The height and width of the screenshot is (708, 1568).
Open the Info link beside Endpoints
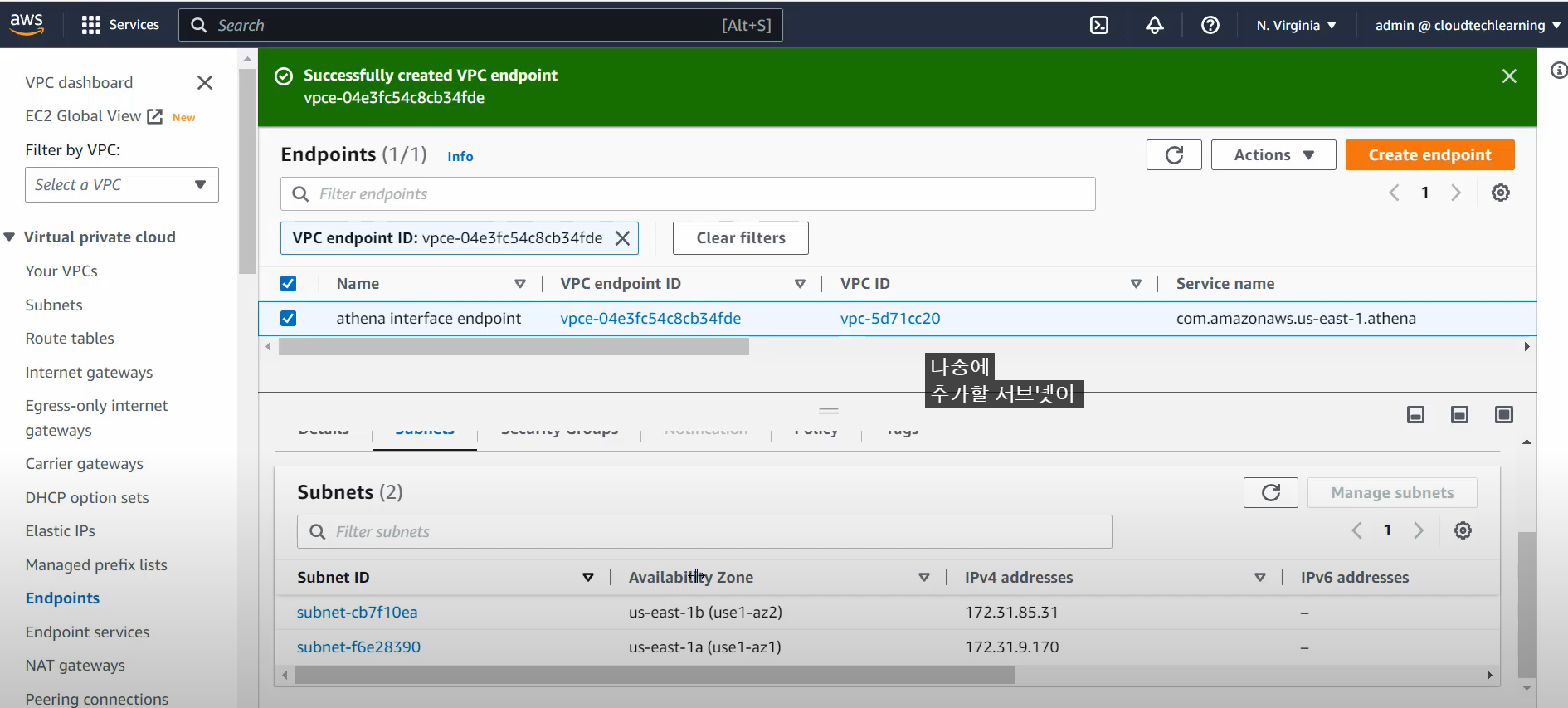[x=460, y=156]
